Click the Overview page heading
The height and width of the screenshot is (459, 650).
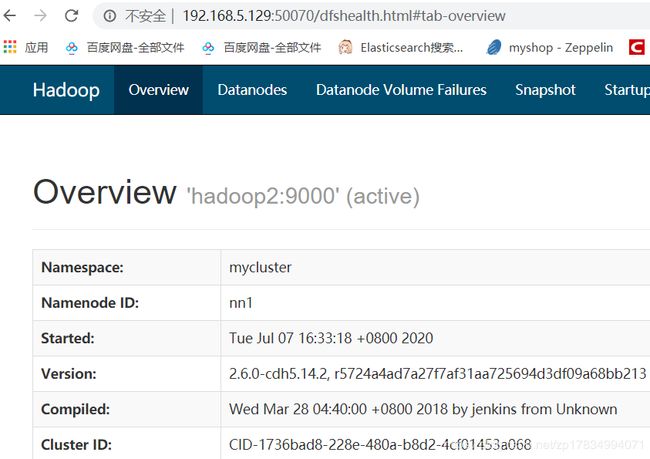pyautogui.click(x=104, y=192)
